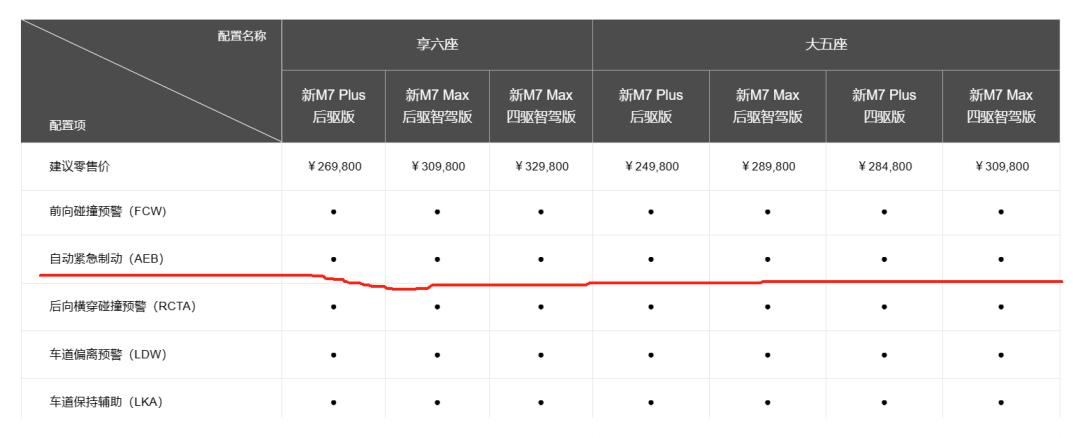The height and width of the screenshot is (438, 1080).
Task: Select 新M7 Plus 四驱版 column header
Action: 885,105
